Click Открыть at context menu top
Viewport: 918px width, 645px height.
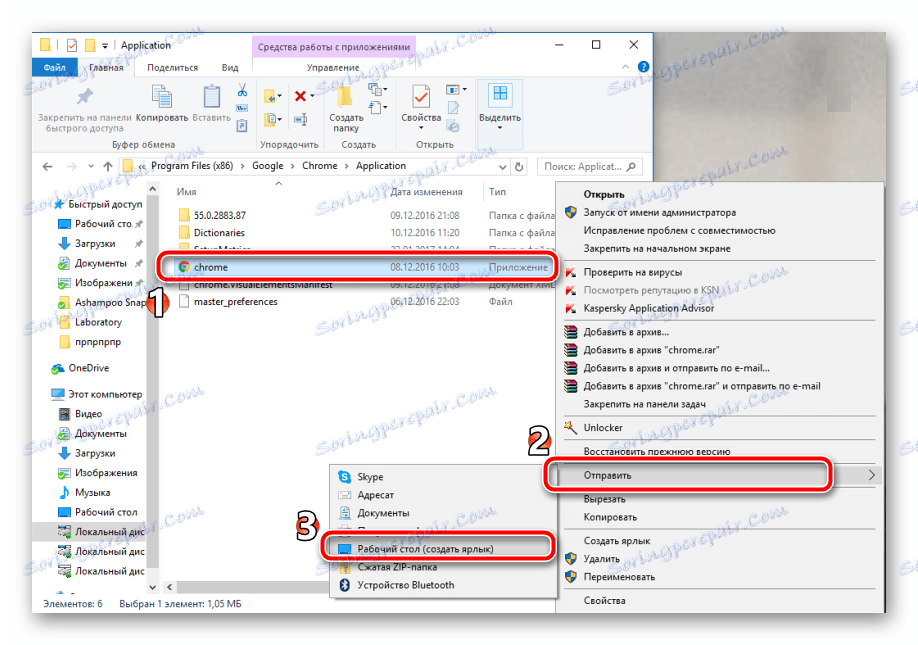tap(719, 194)
